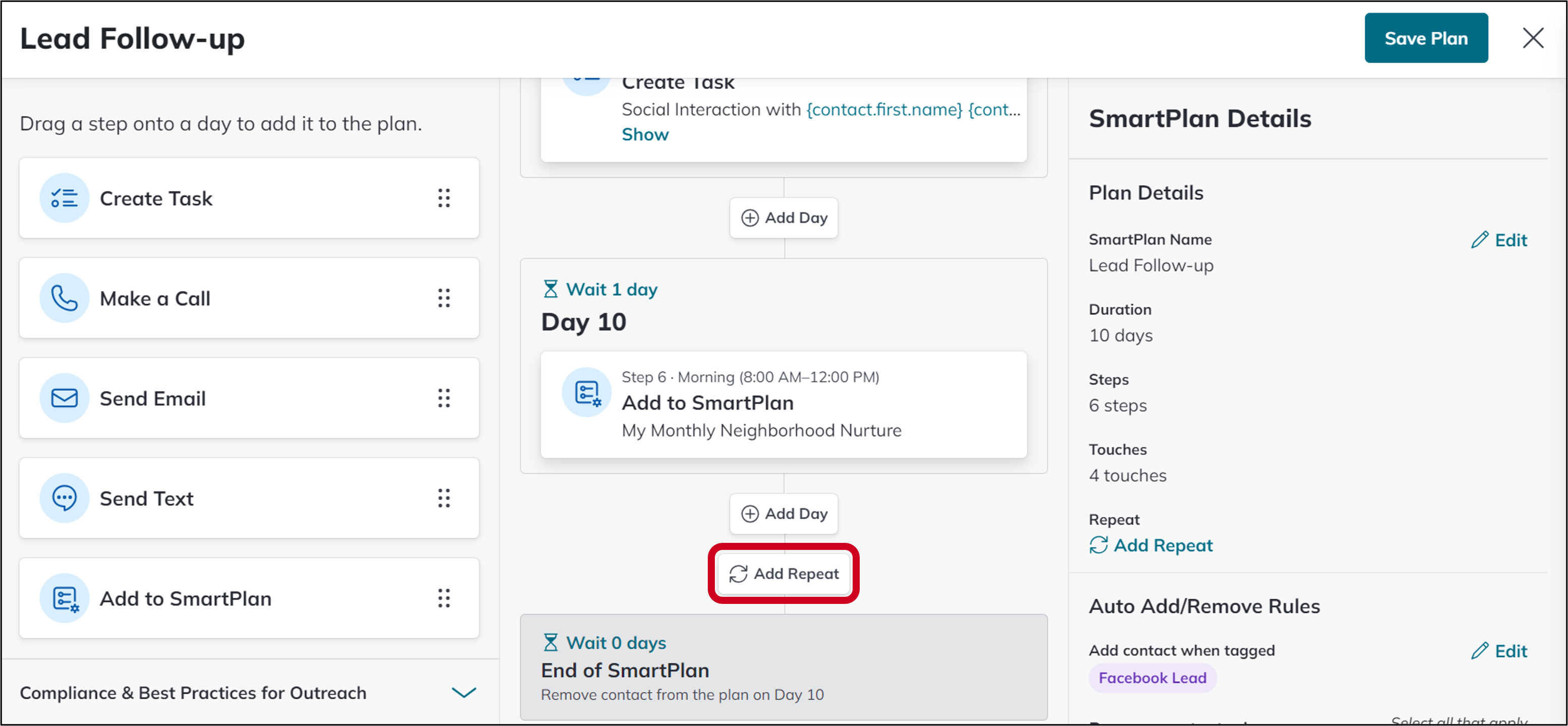Click drag handle dots on Send Email
This screenshot has width=1568, height=726.
click(x=444, y=398)
